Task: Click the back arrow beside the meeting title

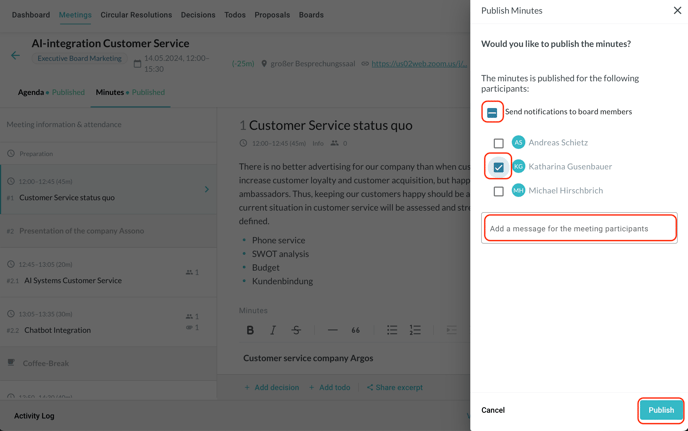Action: pos(15,56)
